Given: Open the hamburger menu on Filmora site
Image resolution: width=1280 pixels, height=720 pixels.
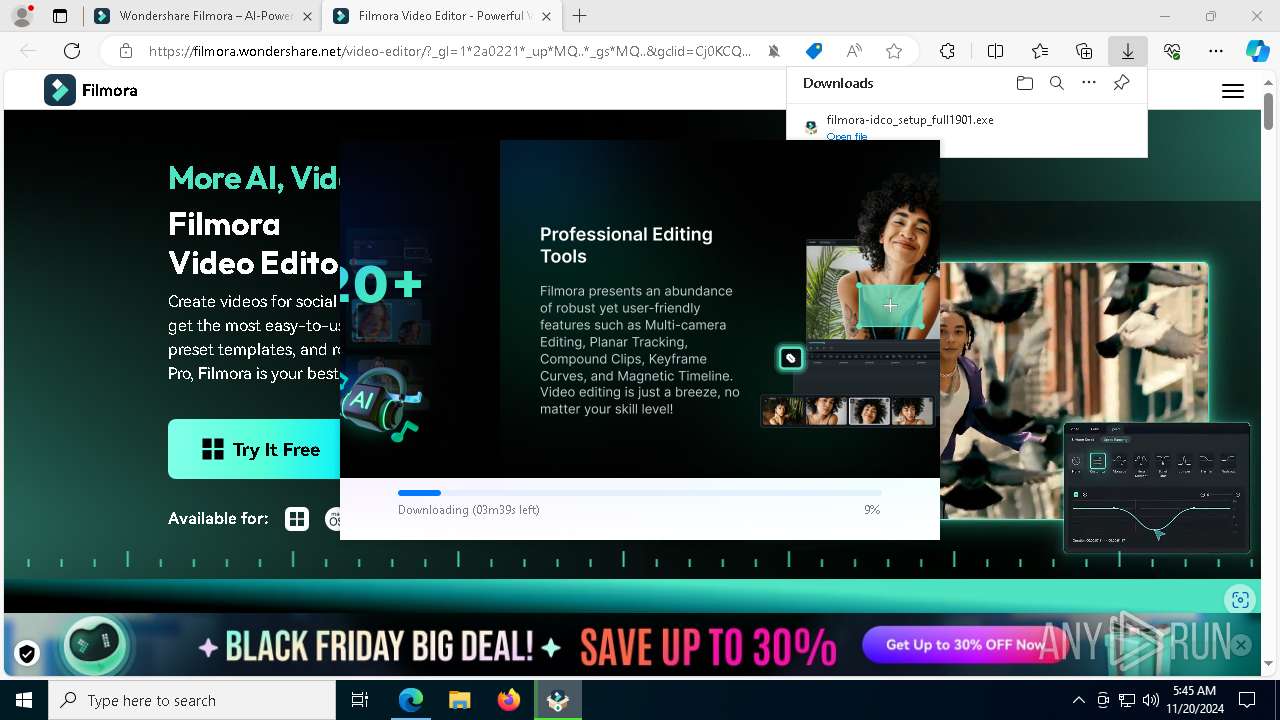Looking at the screenshot, I should click(x=1233, y=91).
